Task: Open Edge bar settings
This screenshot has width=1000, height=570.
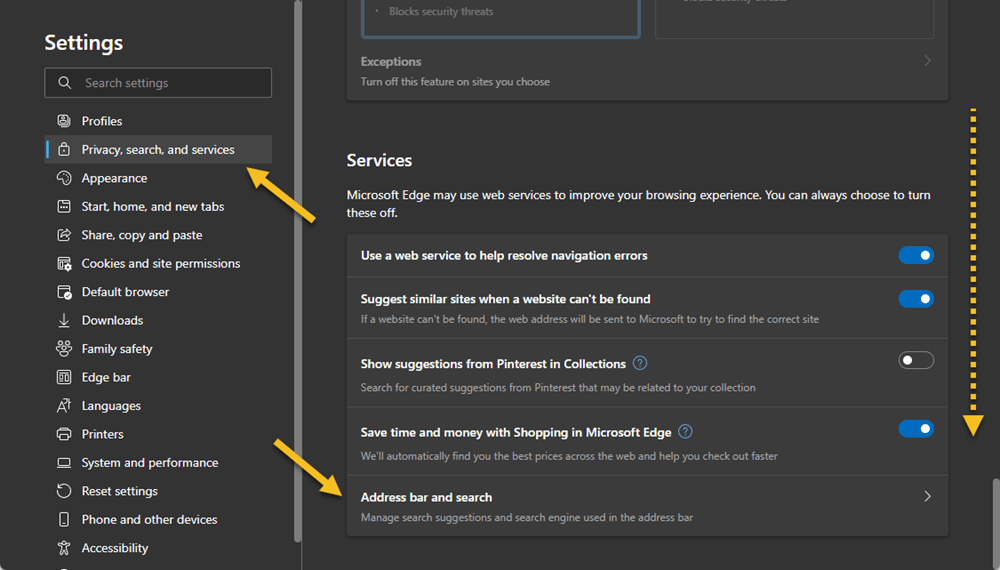Action: pos(158,377)
